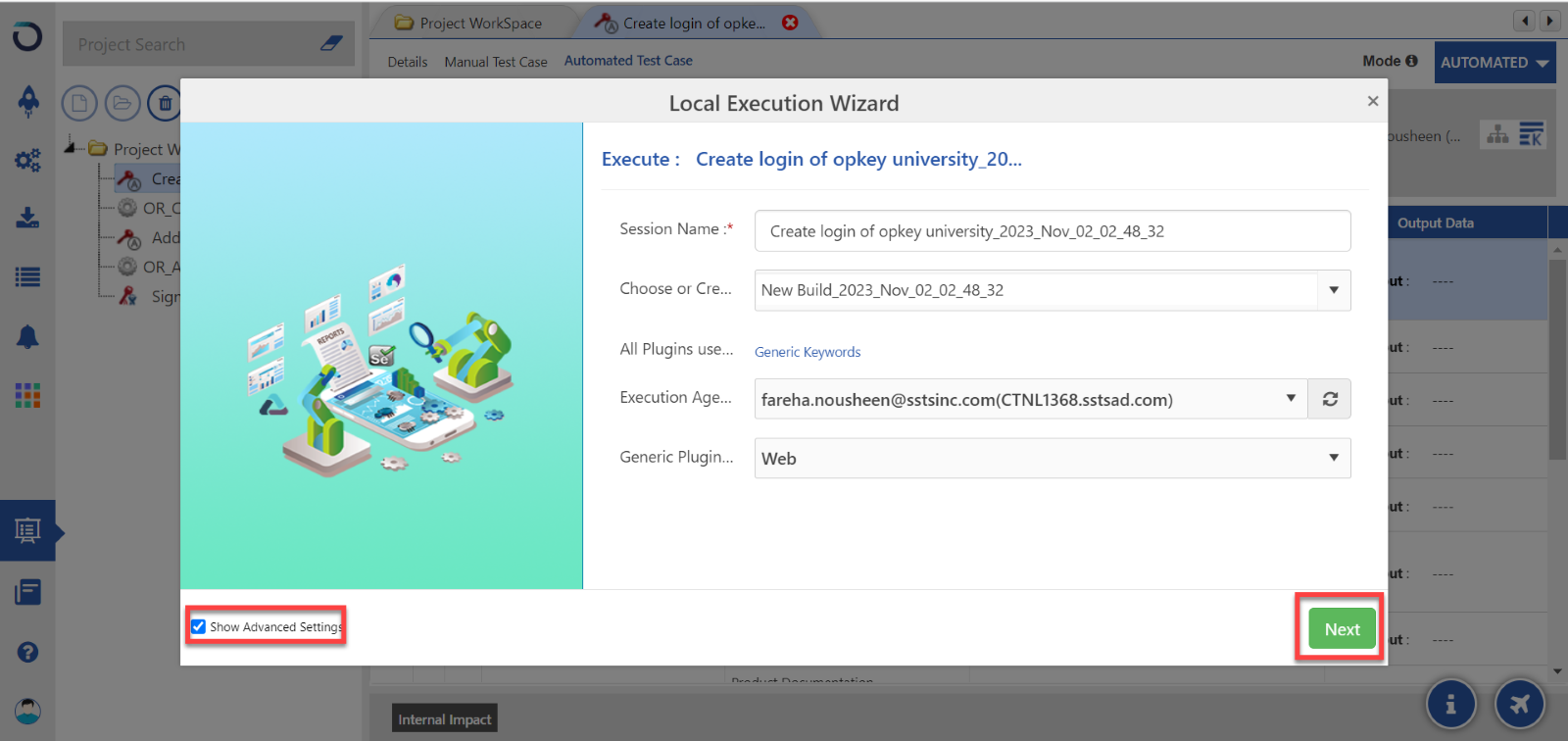1568x741 pixels.
Task: Open the Details tab
Action: point(408,62)
